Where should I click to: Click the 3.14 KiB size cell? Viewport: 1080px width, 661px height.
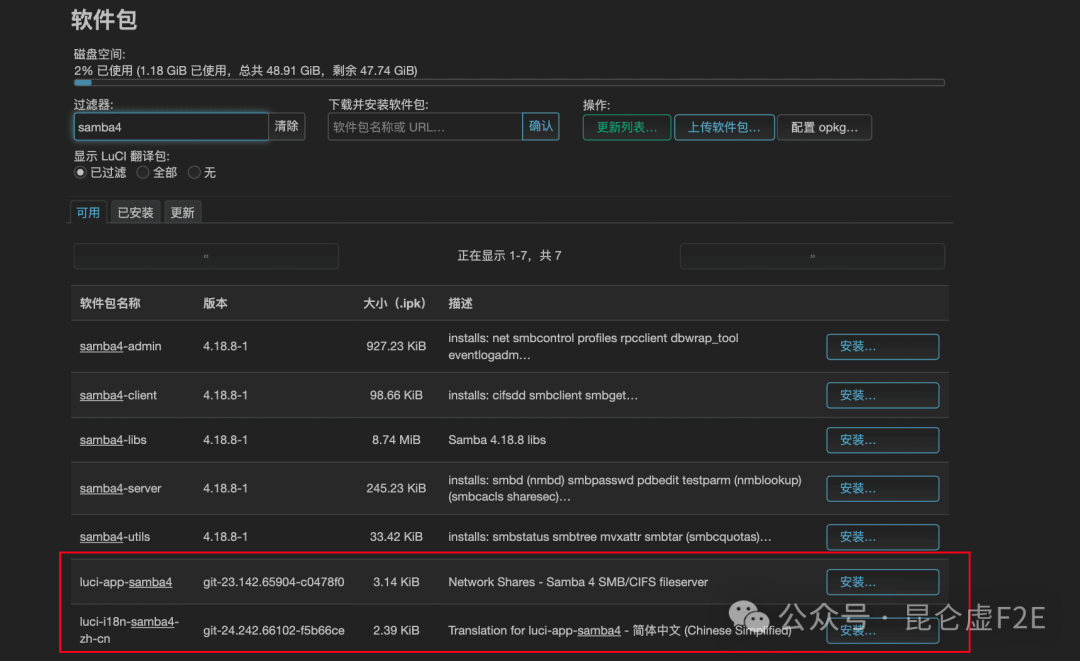click(396, 583)
